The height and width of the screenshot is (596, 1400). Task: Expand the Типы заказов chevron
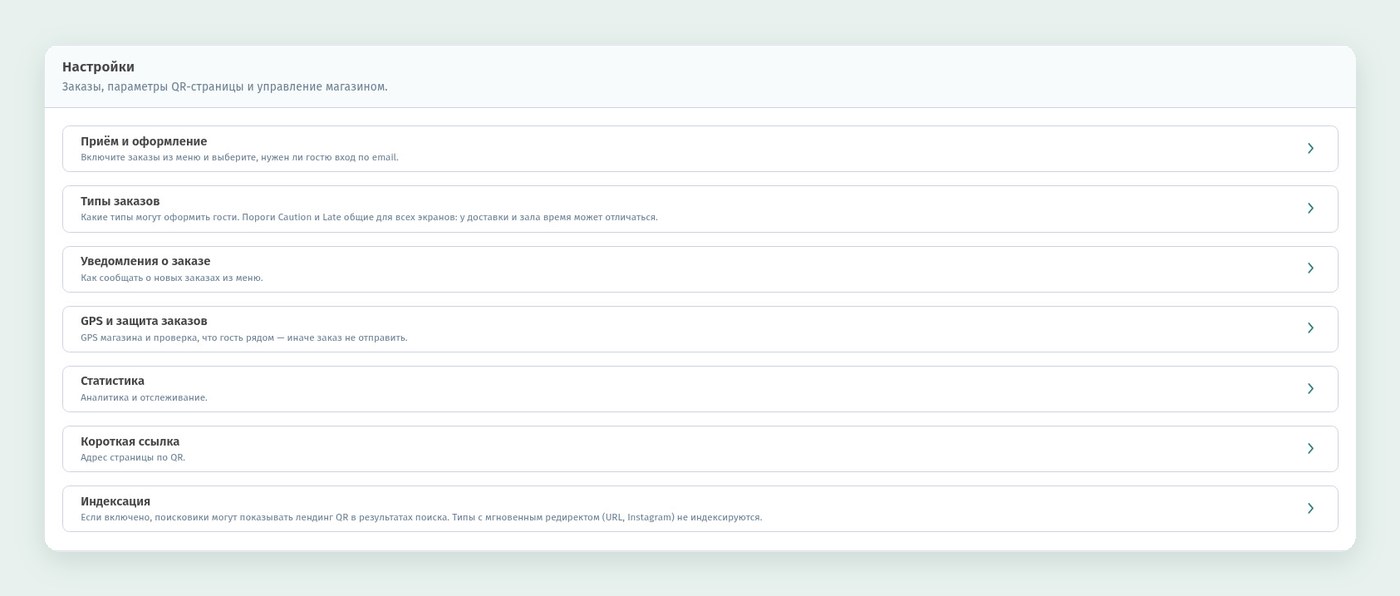(x=1310, y=208)
